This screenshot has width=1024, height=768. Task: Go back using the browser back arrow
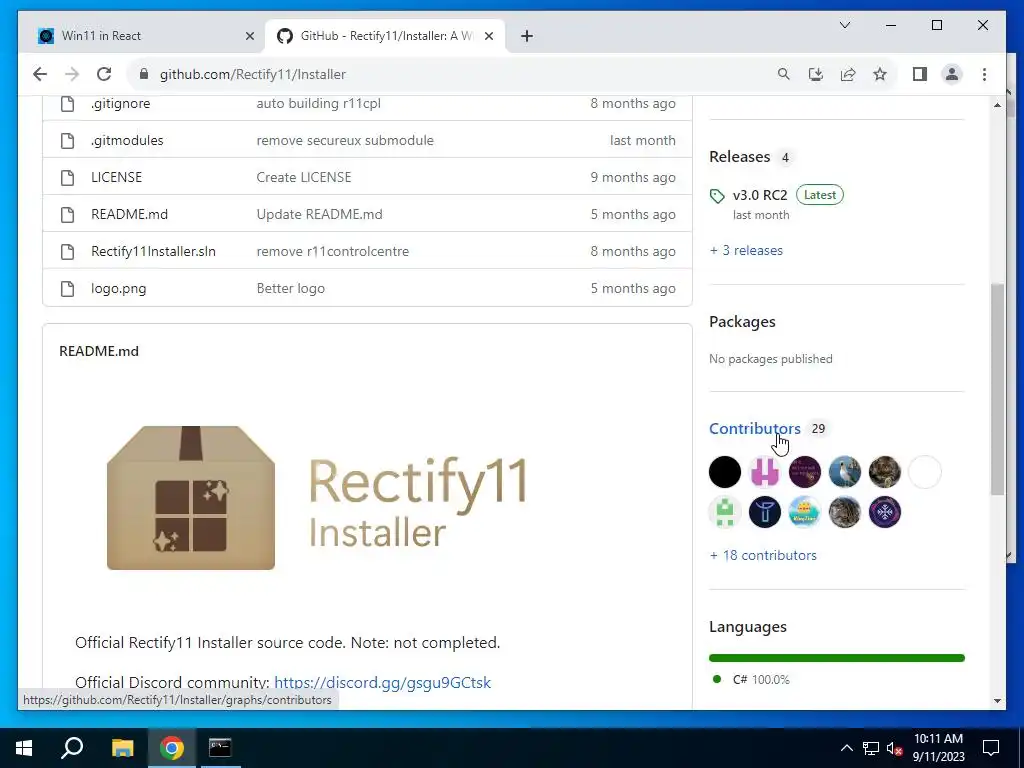click(x=40, y=74)
